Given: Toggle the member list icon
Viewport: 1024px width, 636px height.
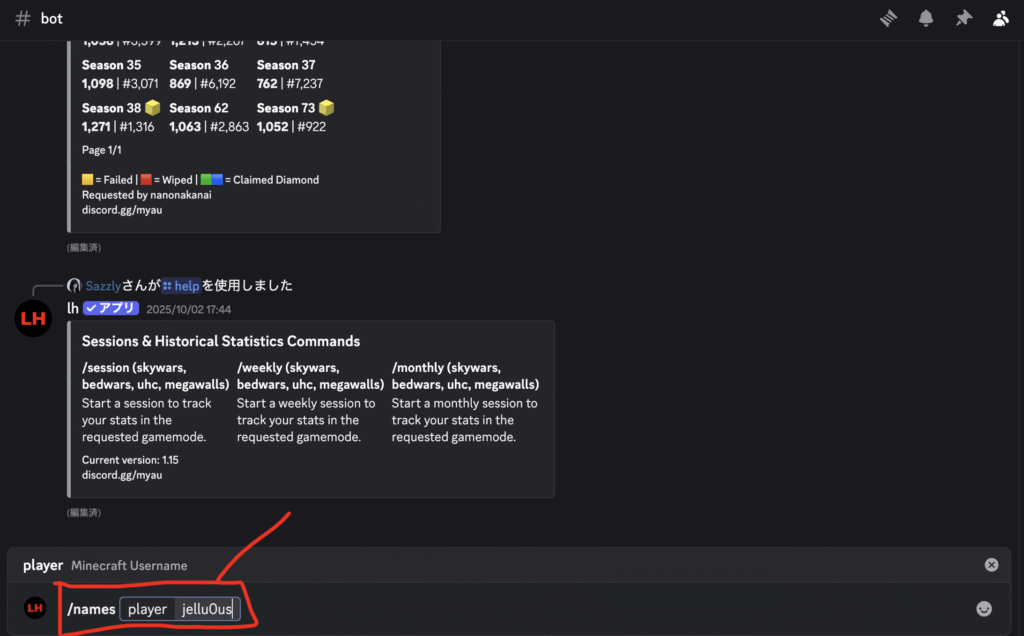Looking at the screenshot, I should coord(1001,18).
